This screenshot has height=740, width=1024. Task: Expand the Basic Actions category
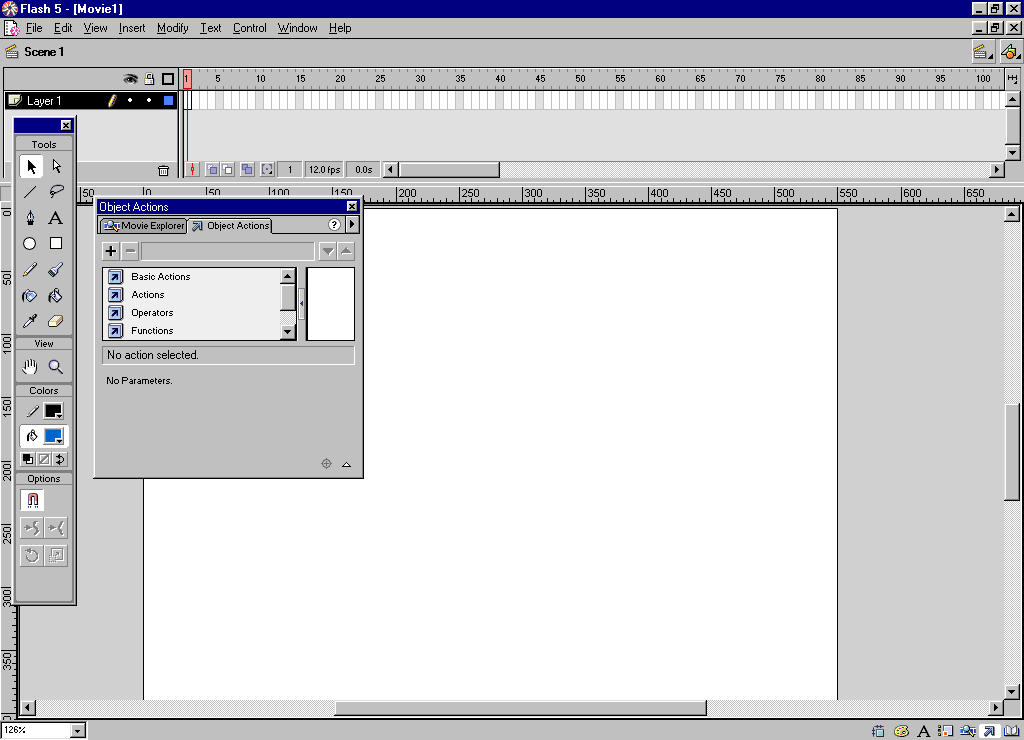[160, 276]
